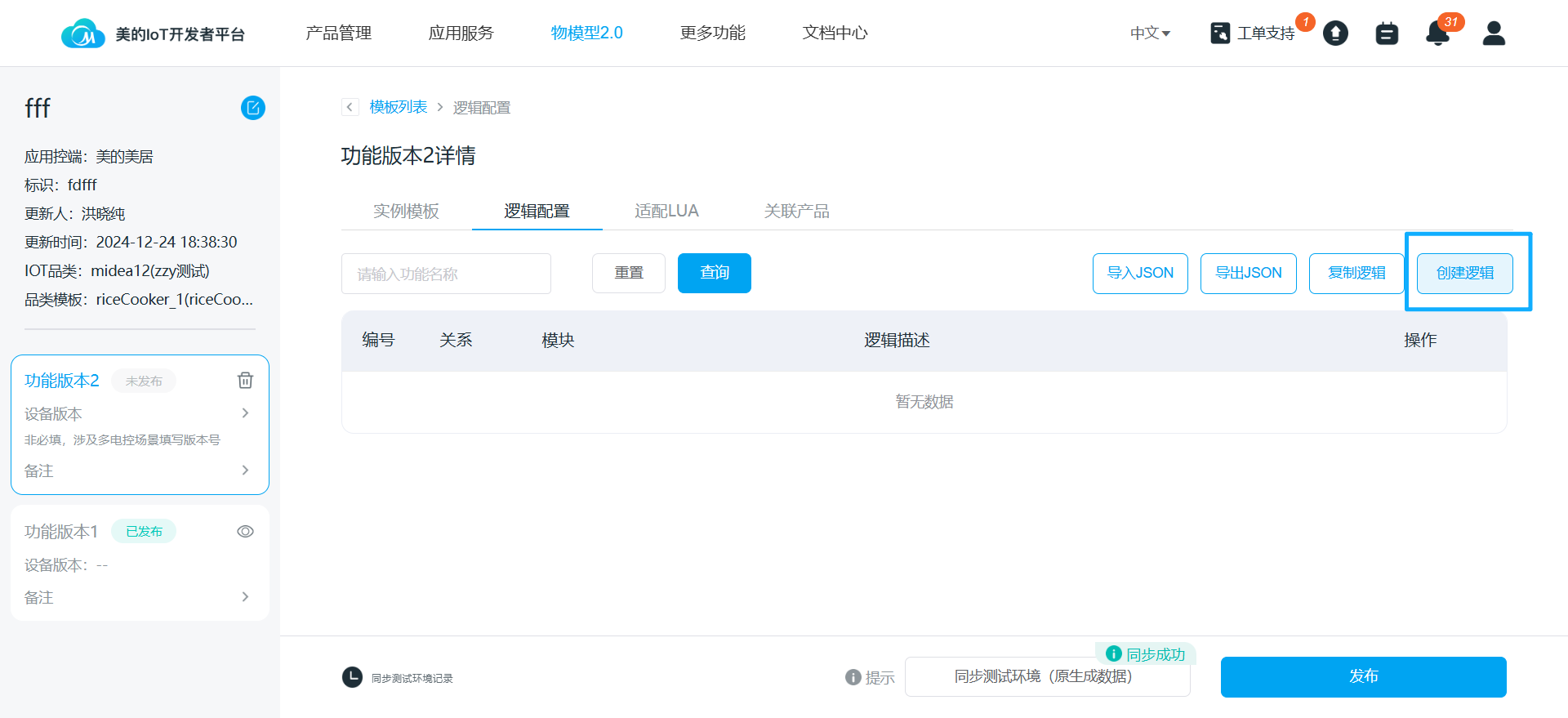1568x718 pixels.
Task: Click the clock icon for sync records
Action: click(x=352, y=677)
